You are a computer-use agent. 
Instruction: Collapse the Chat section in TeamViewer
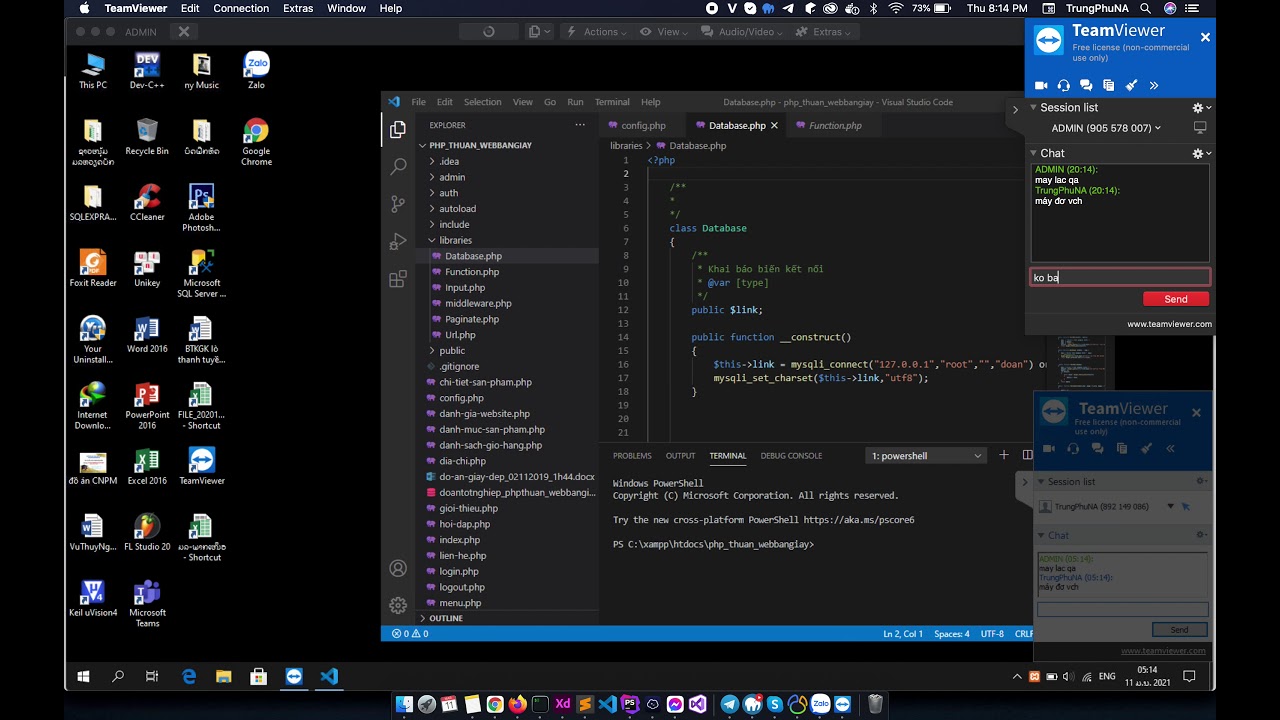[x=1035, y=153]
